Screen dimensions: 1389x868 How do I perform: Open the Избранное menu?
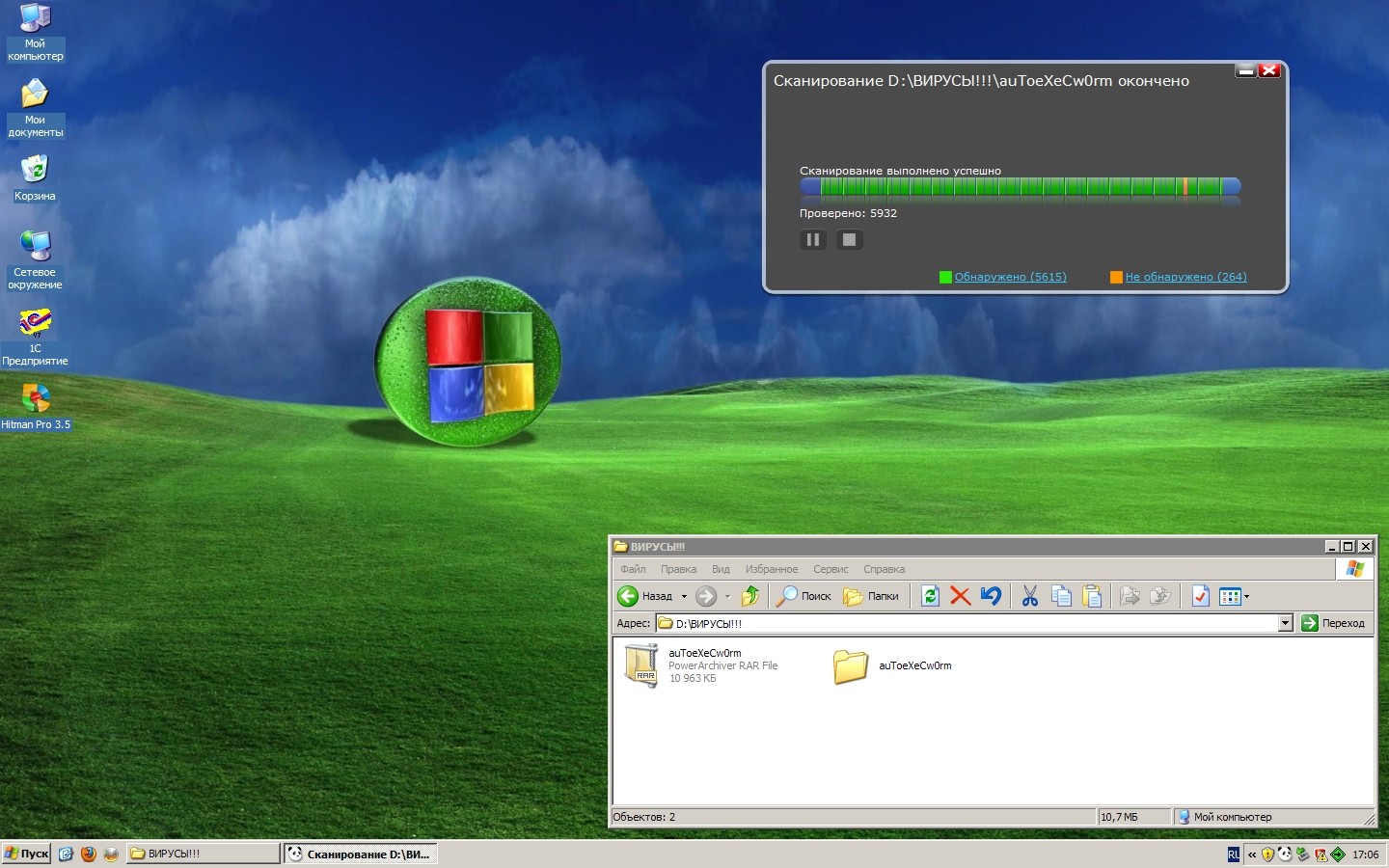(x=771, y=569)
